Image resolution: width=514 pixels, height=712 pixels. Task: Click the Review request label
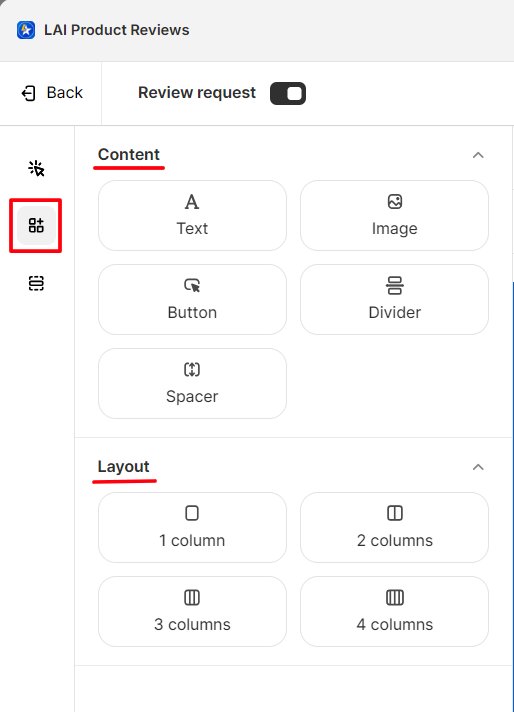[x=197, y=93]
